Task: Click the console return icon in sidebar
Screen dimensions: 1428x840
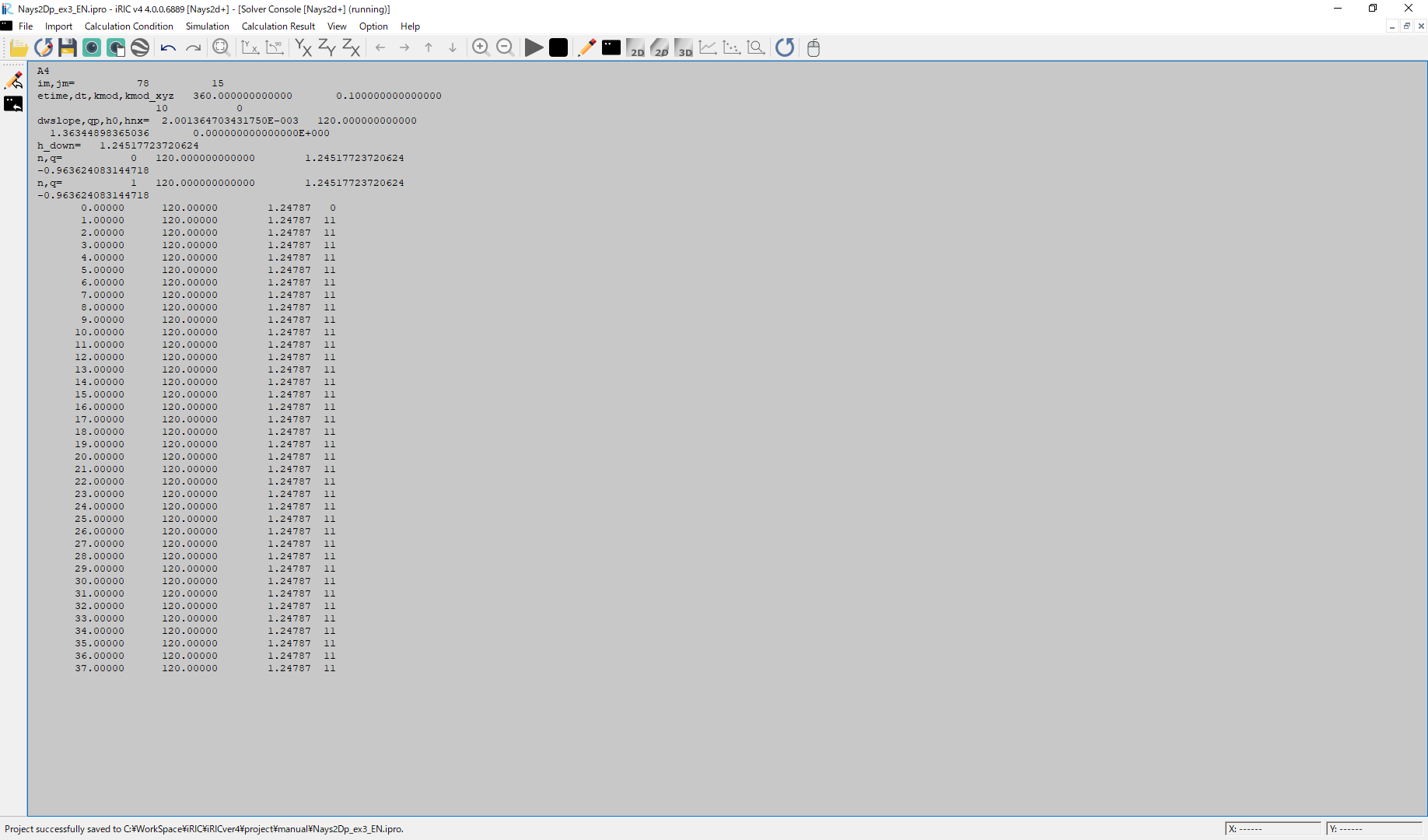Action: (x=14, y=104)
